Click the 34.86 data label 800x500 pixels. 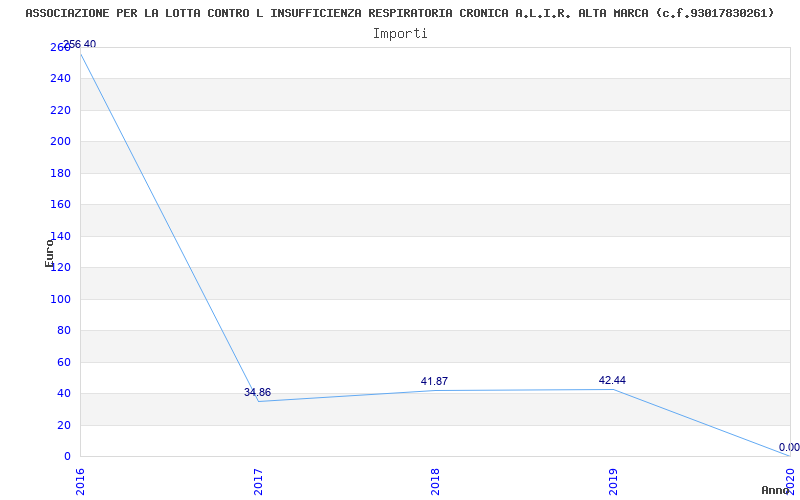point(258,392)
